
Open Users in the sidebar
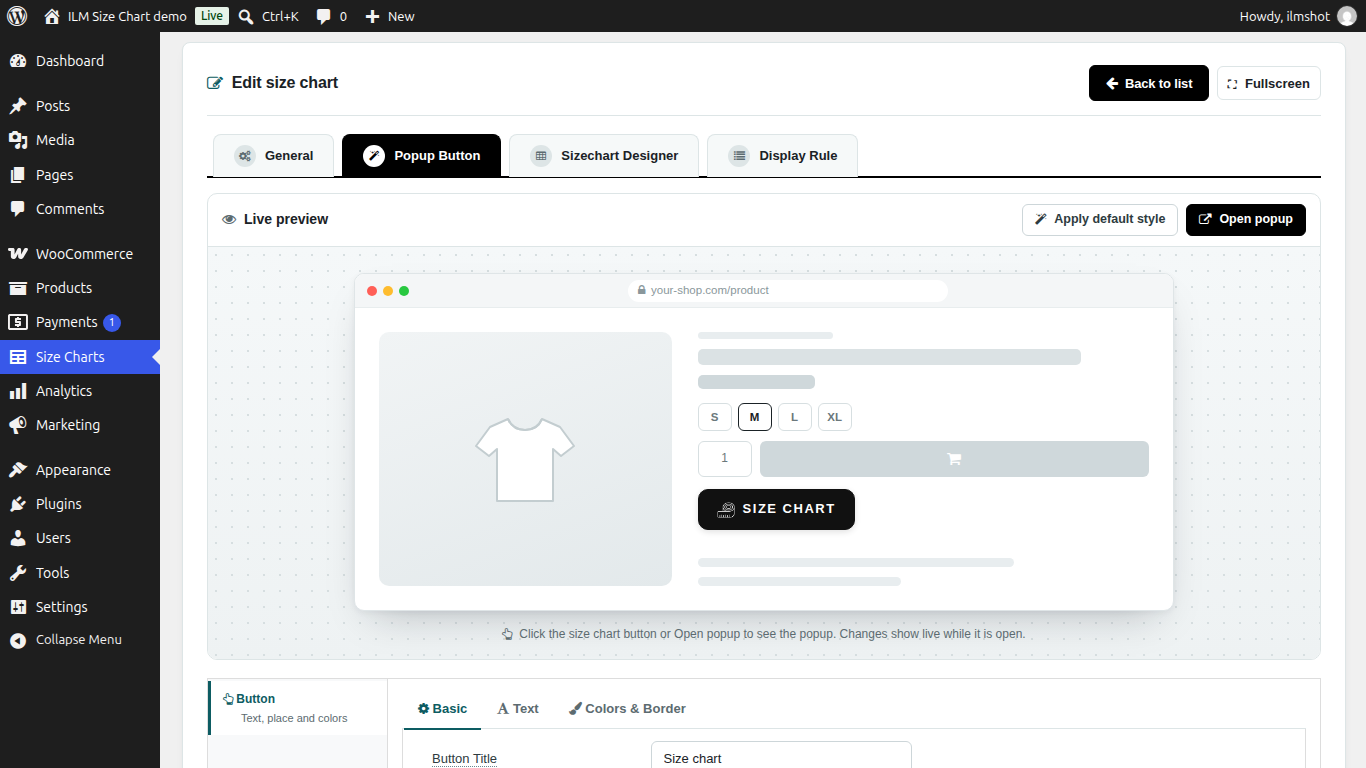(x=80, y=538)
